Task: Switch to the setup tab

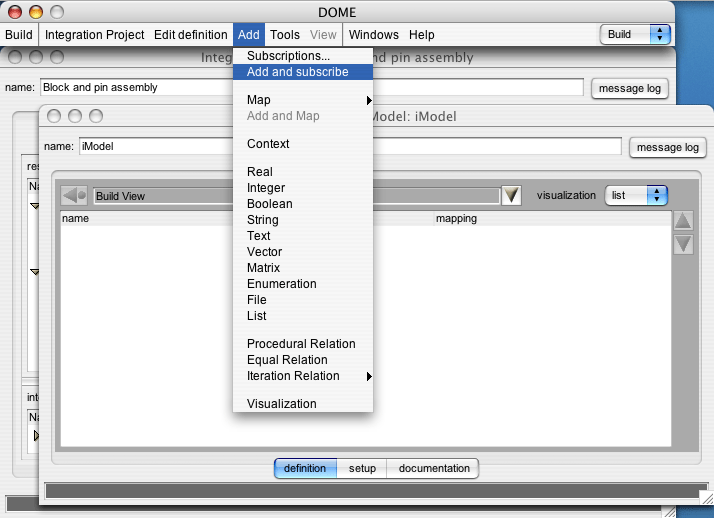Action: pyautogui.click(x=362, y=468)
